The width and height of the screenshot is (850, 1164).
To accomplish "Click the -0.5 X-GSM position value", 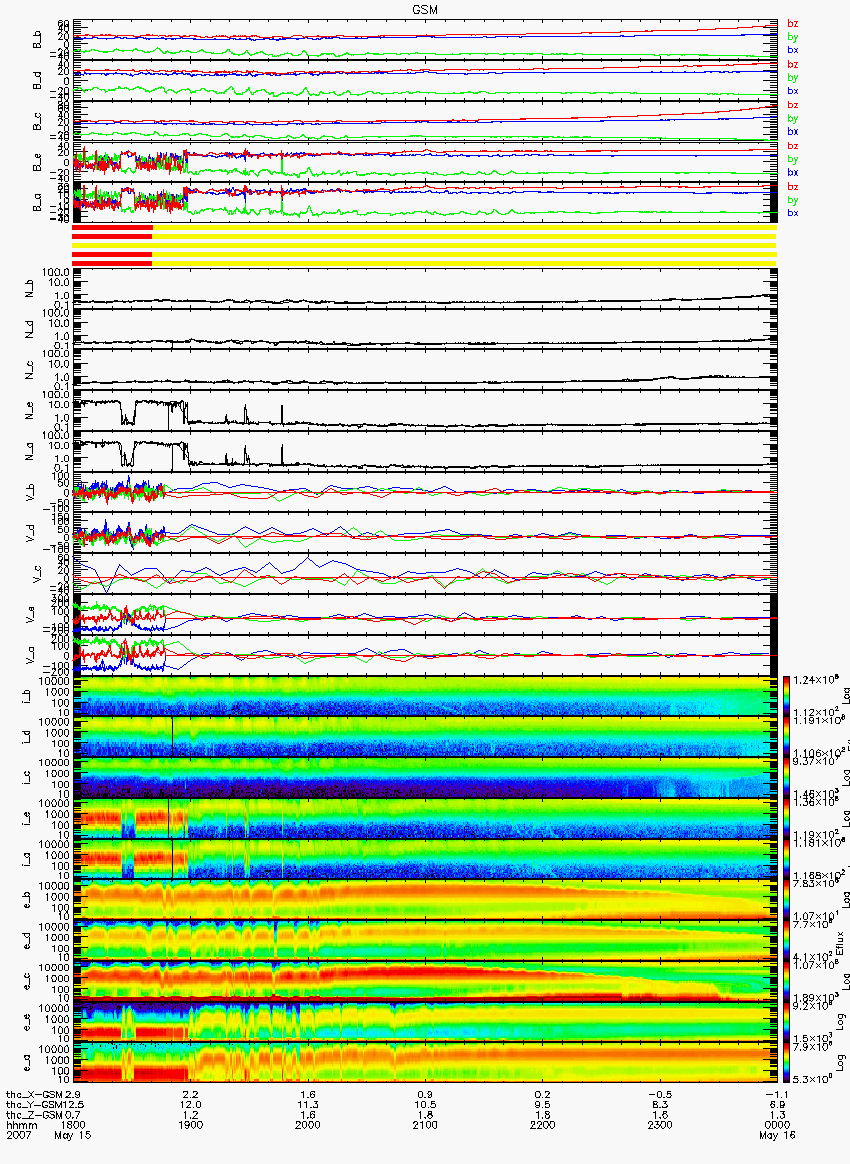I will click(x=660, y=1094).
